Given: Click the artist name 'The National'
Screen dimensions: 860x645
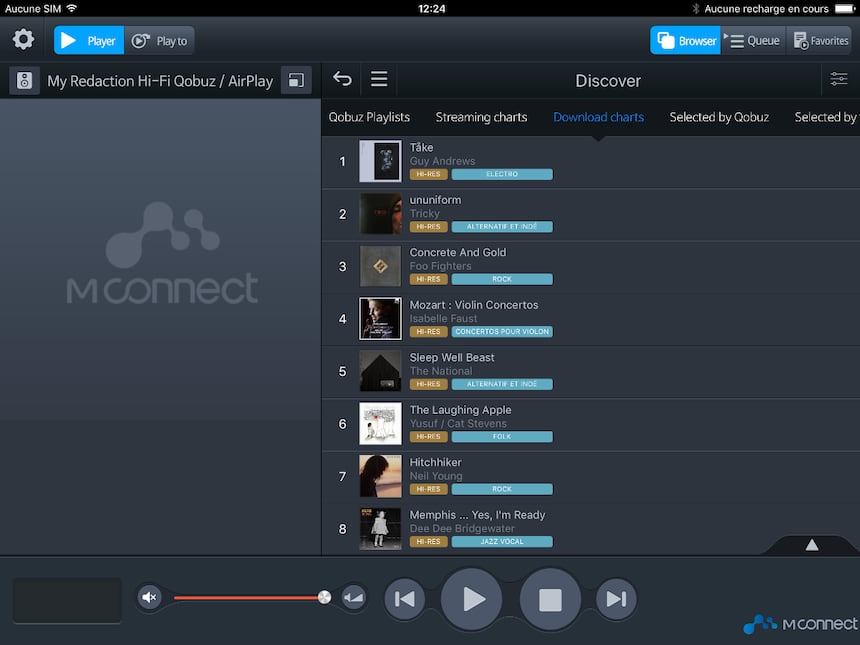Looking at the screenshot, I should [440, 371].
